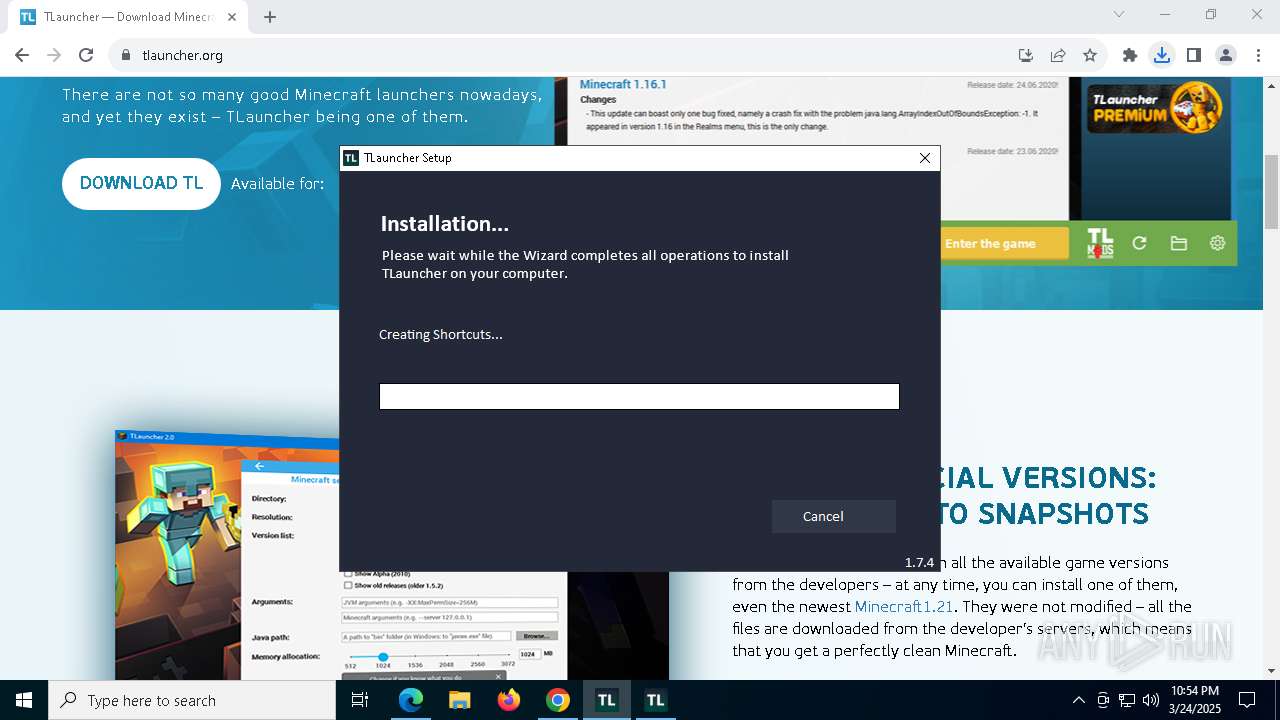Image resolution: width=1280 pixels, height=720 pixels.
Task: Toggle Show Alpha checkbox in screenshot
Action: (348, 574)
